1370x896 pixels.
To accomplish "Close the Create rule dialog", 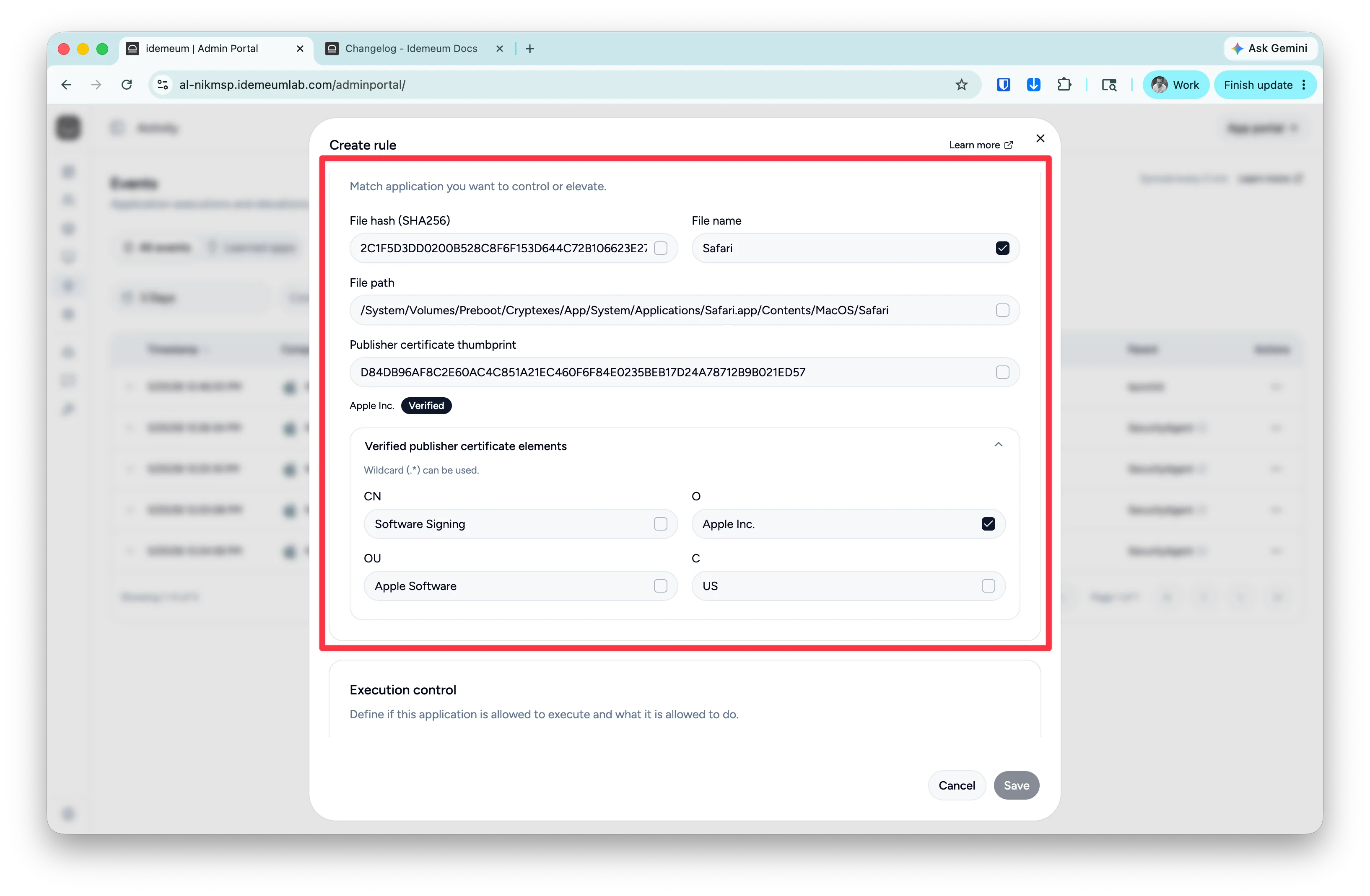I will (x=1040, y=138).
